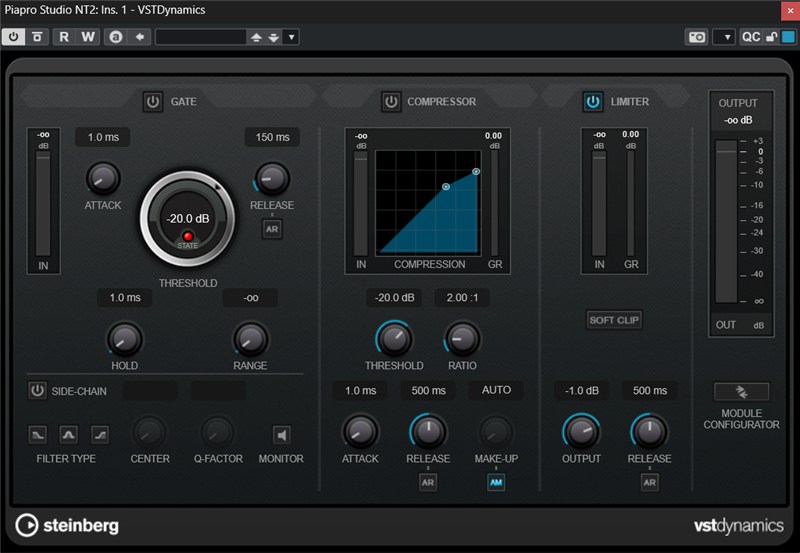Click limiter release value 500 ms field
The image size is (800, 553).
pyautogui.click(x=650, y=390)
